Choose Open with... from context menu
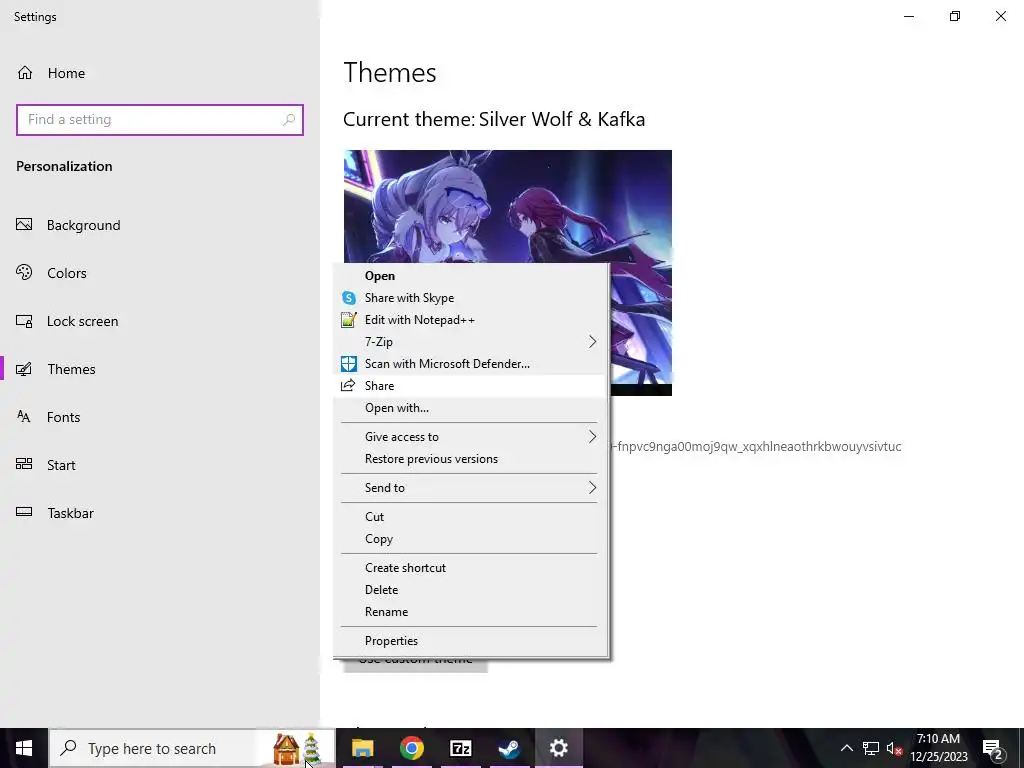Screen dimensions: 1024x768 [x=471, y=408]
